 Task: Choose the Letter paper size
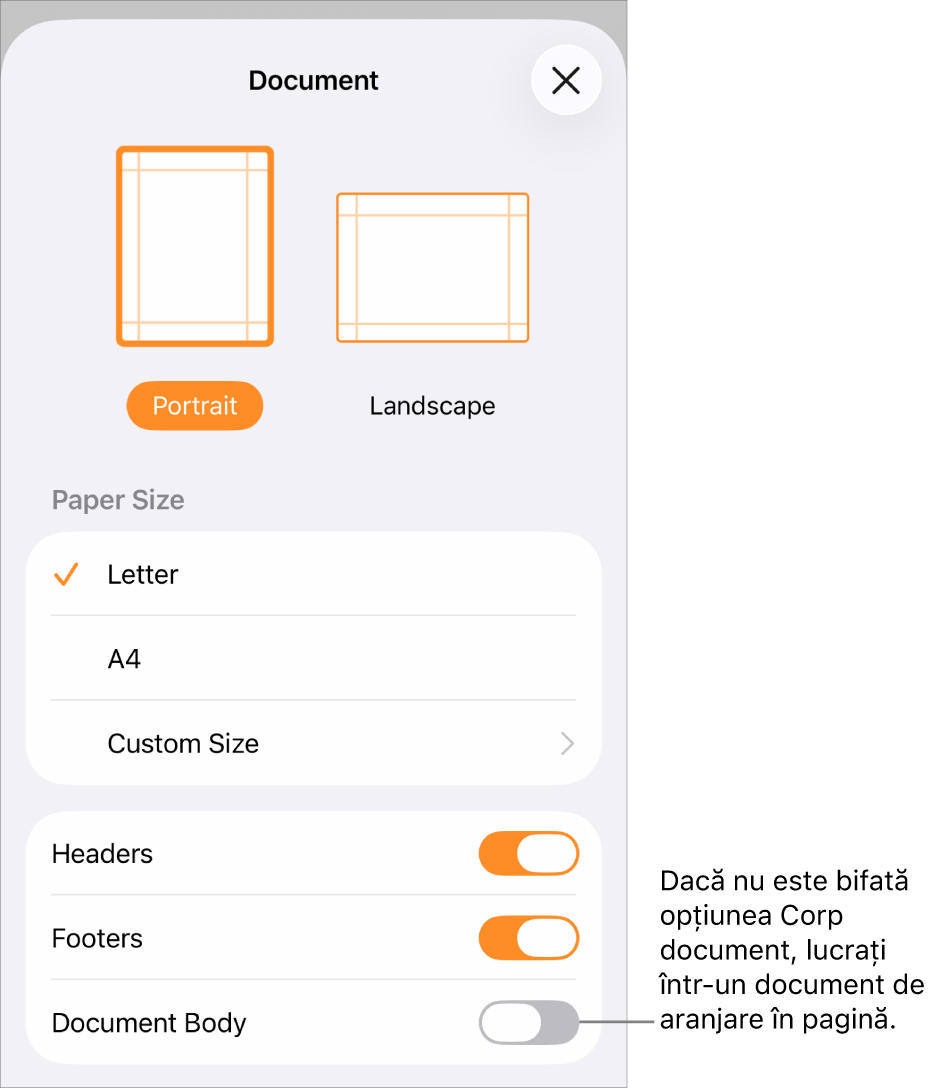[x=314, y=574]
